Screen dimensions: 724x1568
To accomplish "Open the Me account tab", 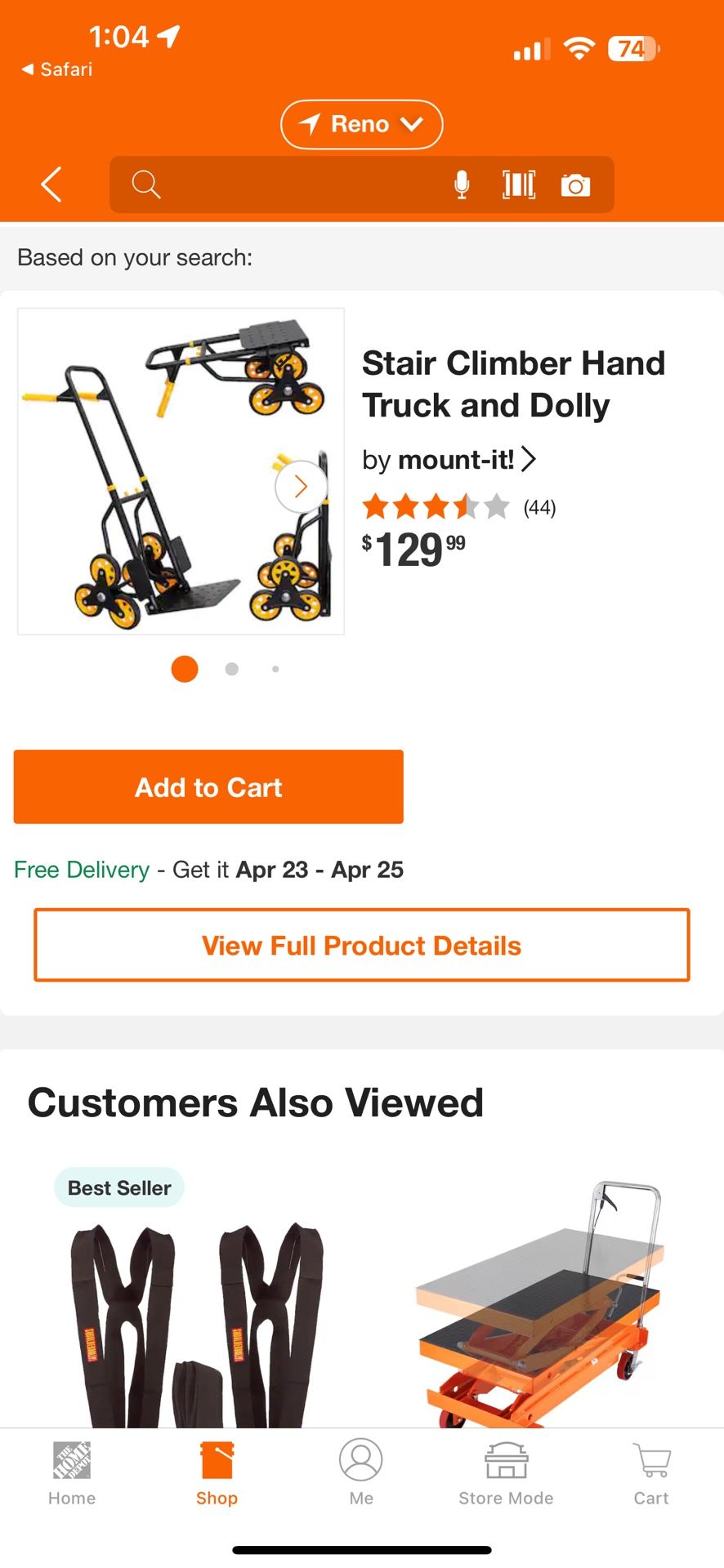I will [361, 1473].
